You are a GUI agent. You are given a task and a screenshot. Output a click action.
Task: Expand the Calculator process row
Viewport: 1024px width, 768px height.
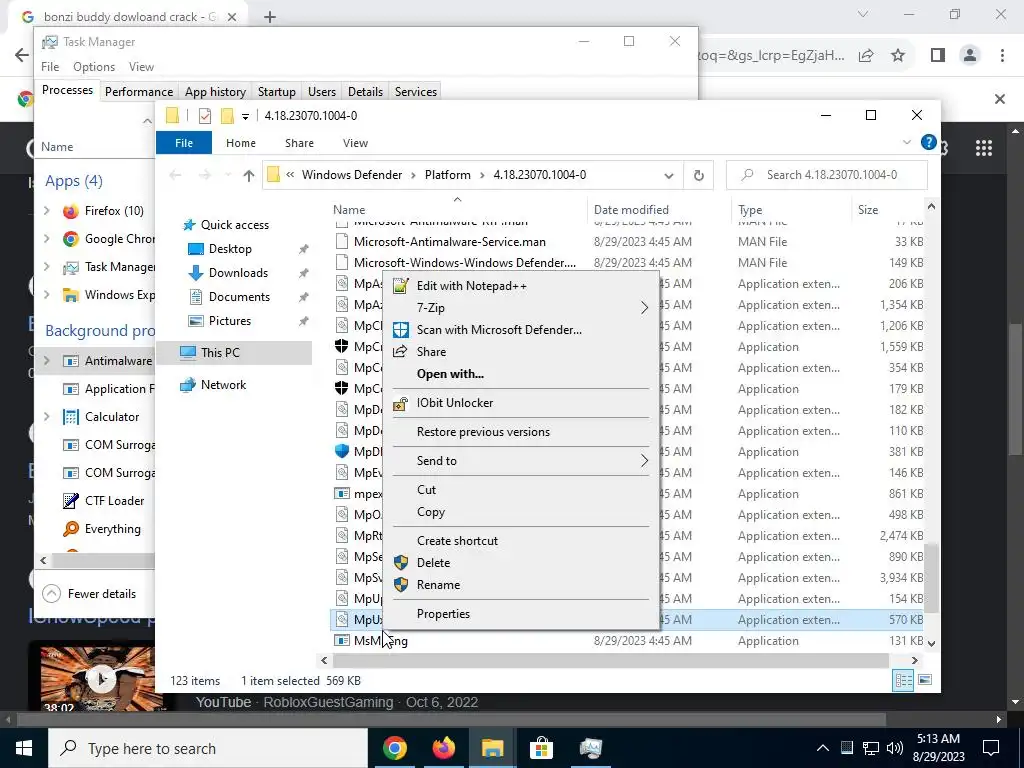46,417
